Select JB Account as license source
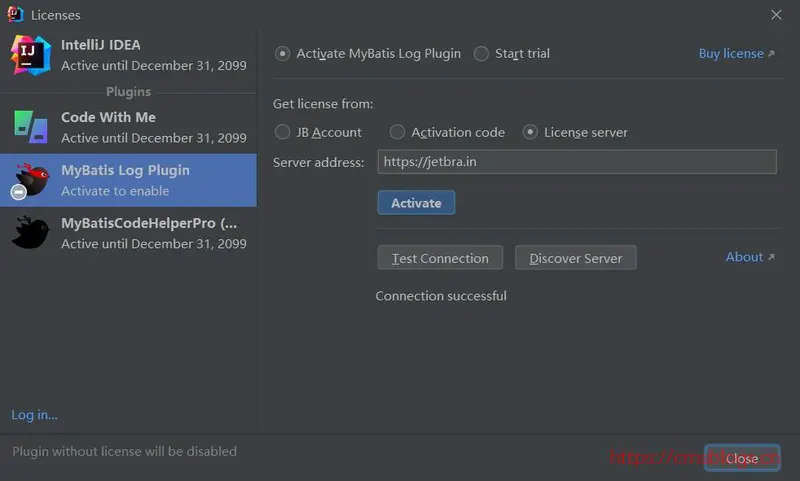 click(x=283, y=132)
